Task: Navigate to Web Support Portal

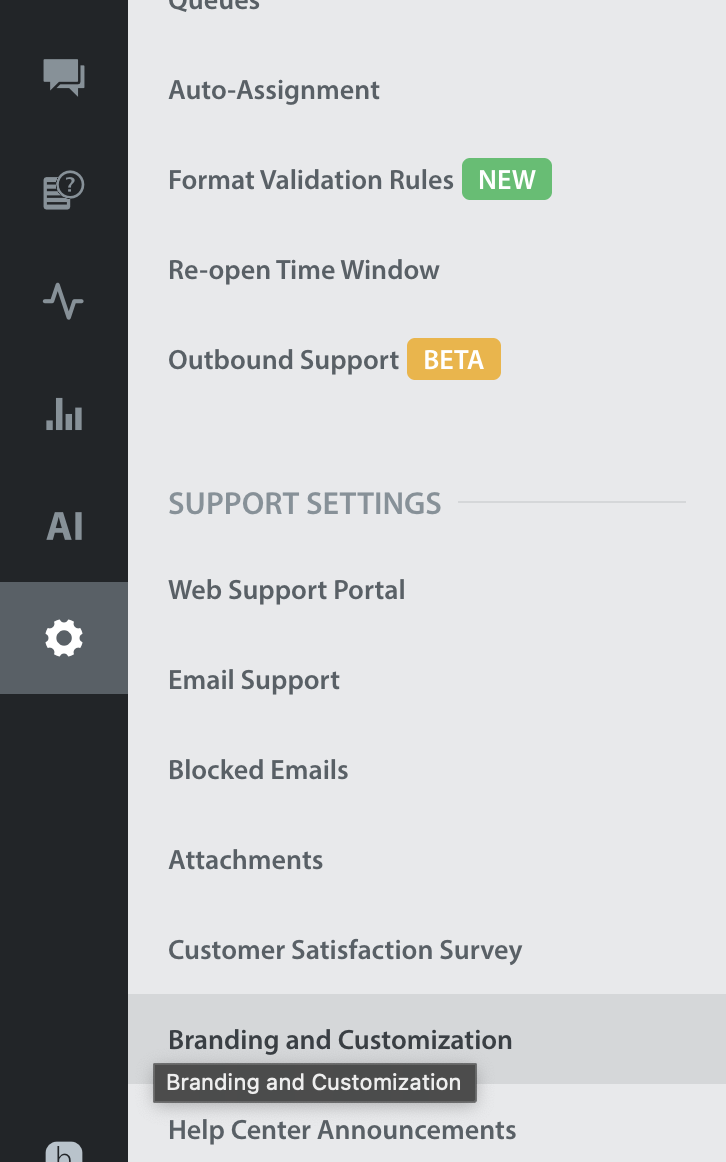Action: pyautogui.click(x=286, y=590)
